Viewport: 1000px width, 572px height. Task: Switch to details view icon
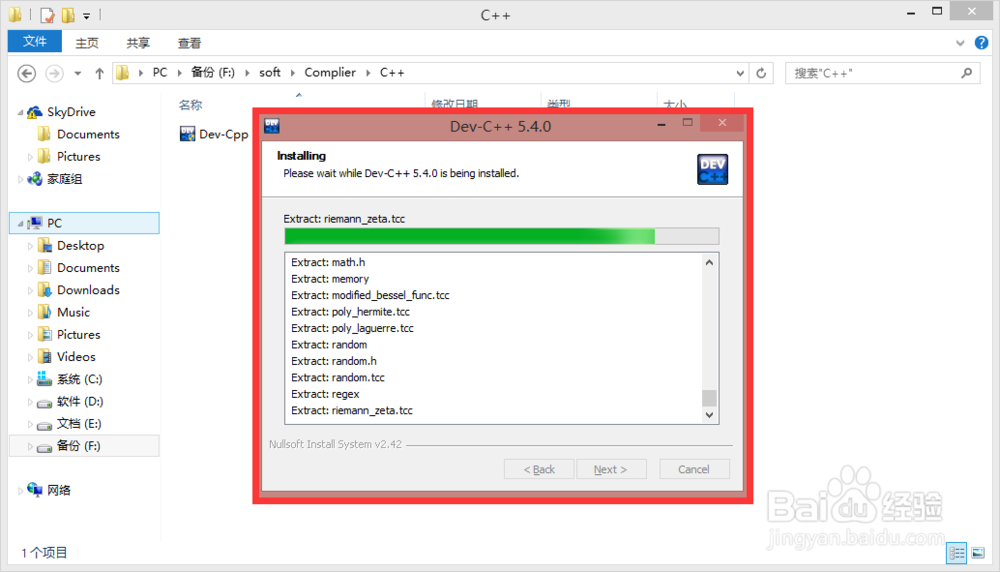pyautogui.click(x=956, y=553)
